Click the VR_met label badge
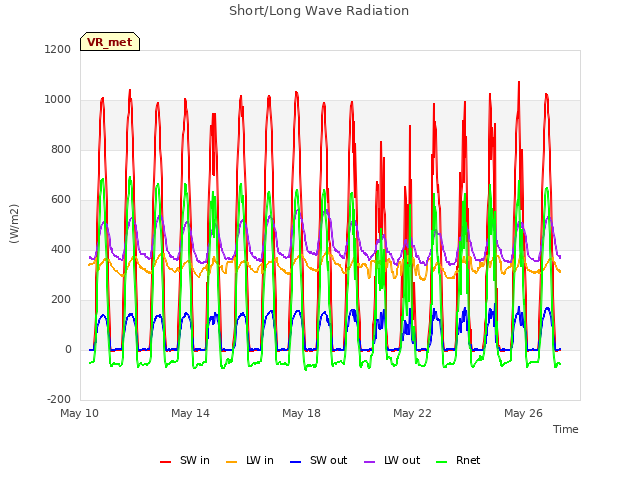 click(110, 42)
